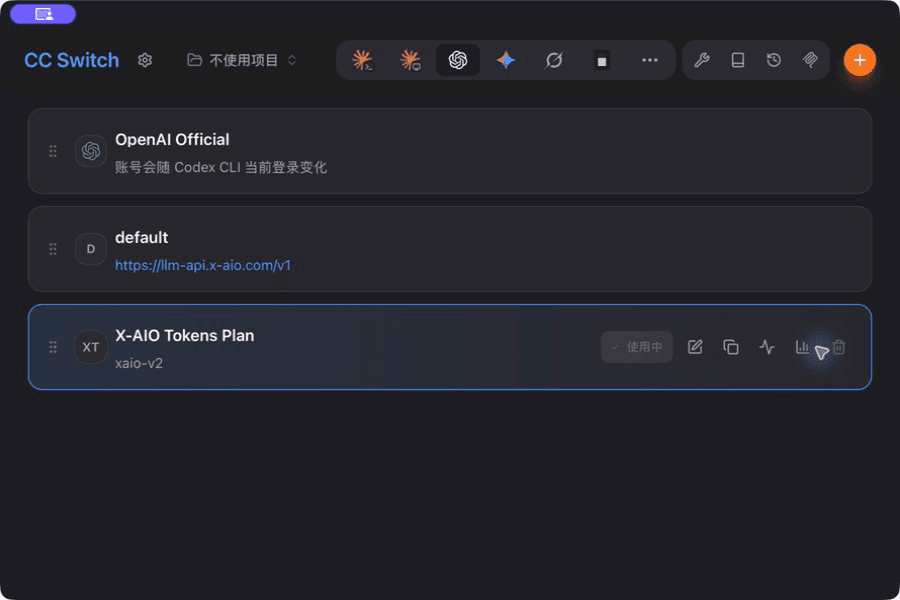Open the three-dots more apps menu
The width and height of the screenshot is (900, 600).
[649, 60]
